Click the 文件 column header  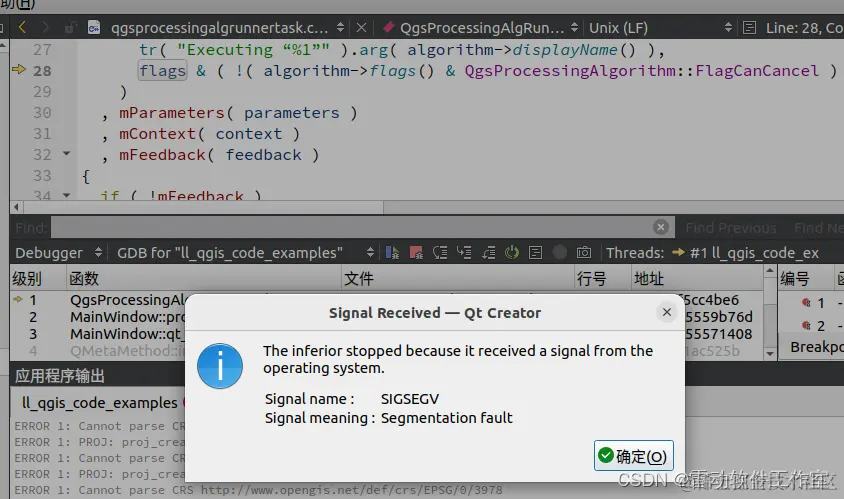coord(458,279)
